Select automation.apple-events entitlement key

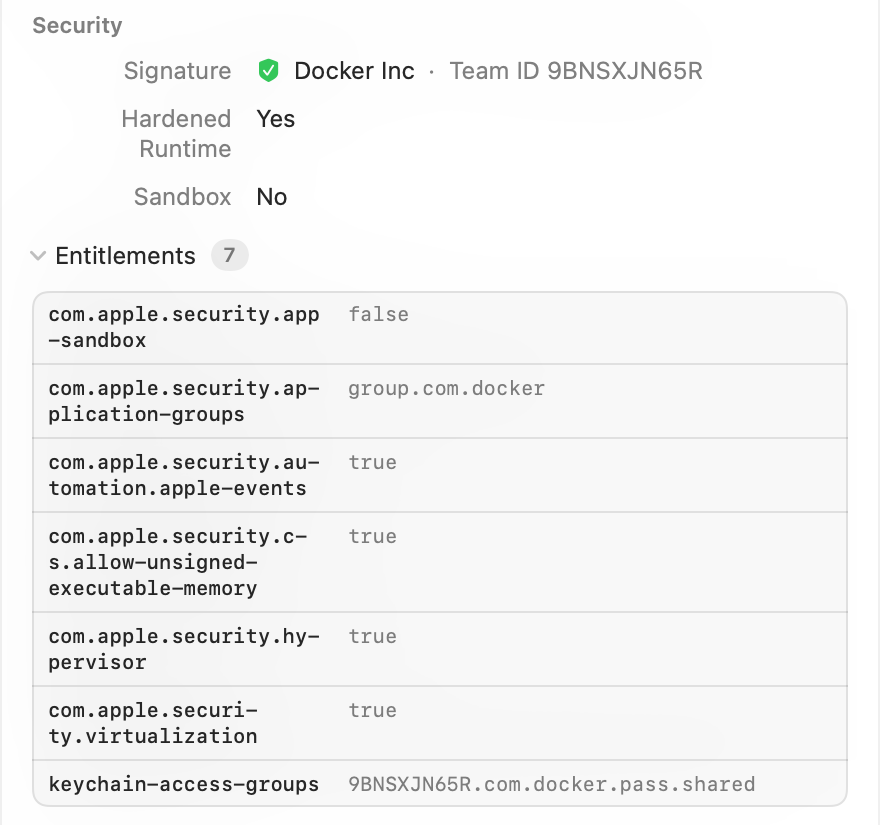(x=184, y=475)
